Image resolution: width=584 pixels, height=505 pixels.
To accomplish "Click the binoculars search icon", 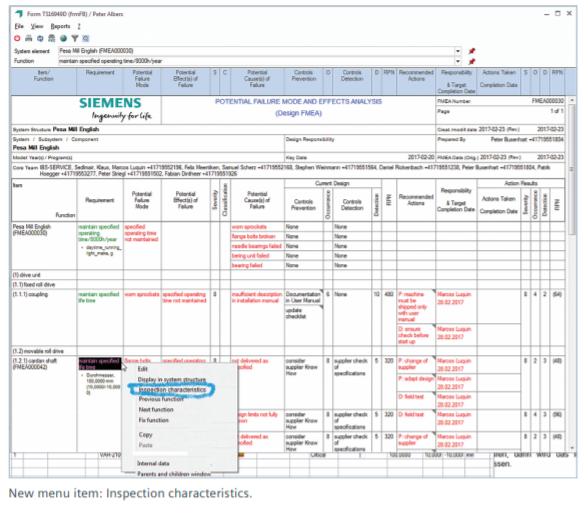I will pos(52,38).
